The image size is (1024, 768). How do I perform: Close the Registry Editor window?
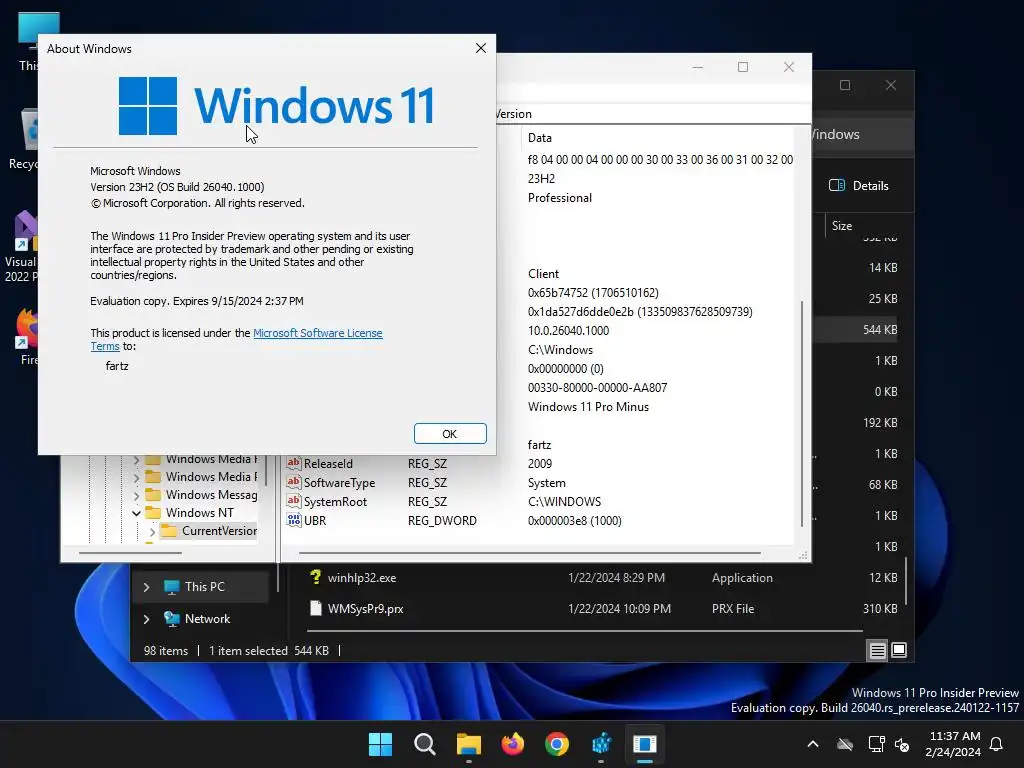coord(789,67)
